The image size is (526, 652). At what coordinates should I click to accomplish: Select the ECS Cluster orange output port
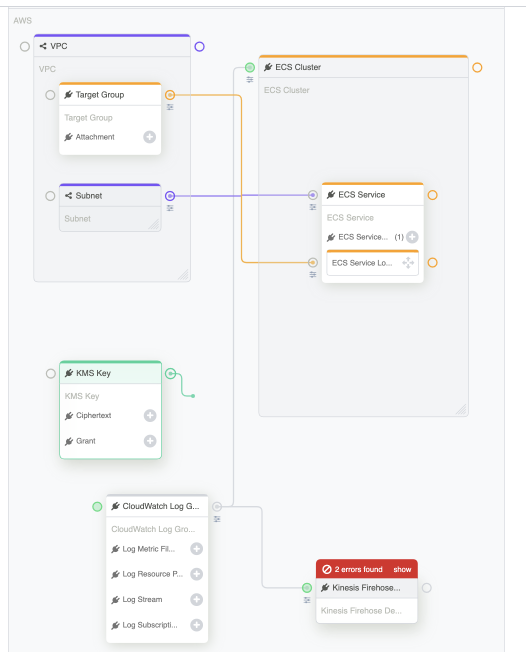[477, 67]
